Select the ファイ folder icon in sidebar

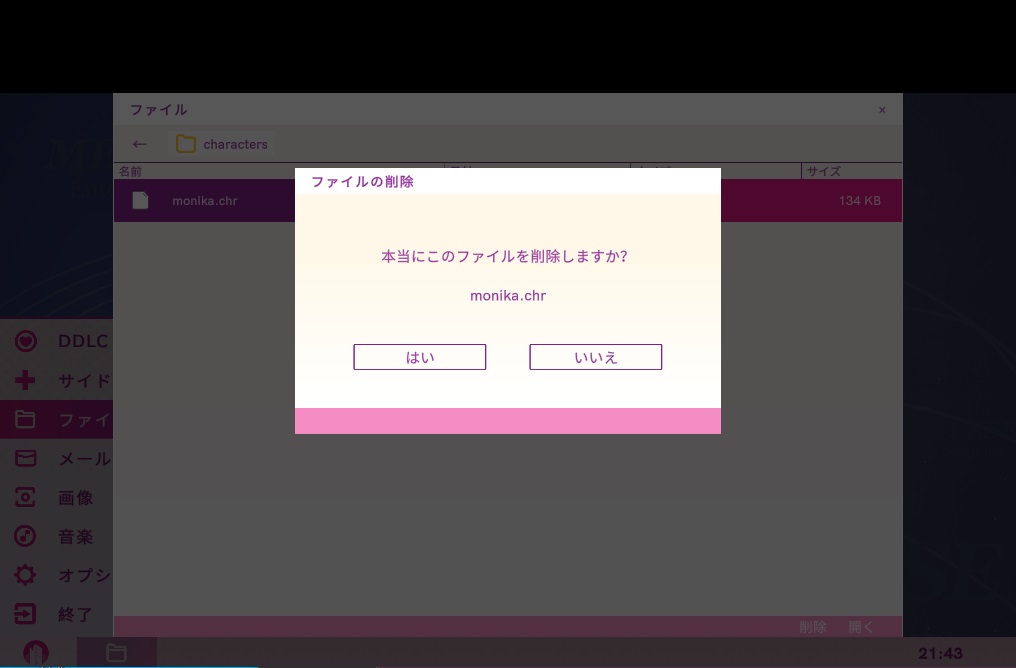(x=25, y=419)
